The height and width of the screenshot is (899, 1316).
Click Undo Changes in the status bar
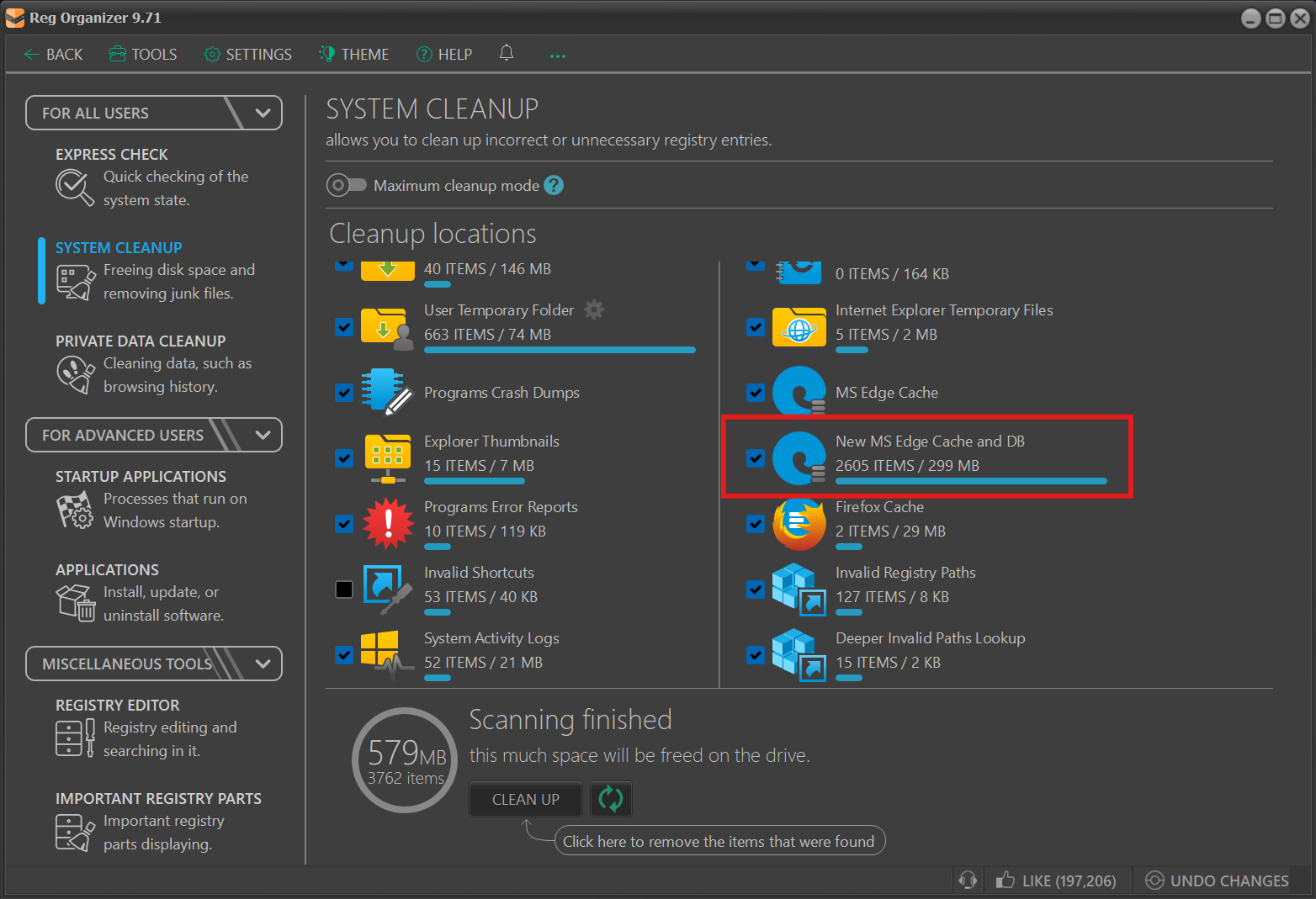click(1217, 880)
